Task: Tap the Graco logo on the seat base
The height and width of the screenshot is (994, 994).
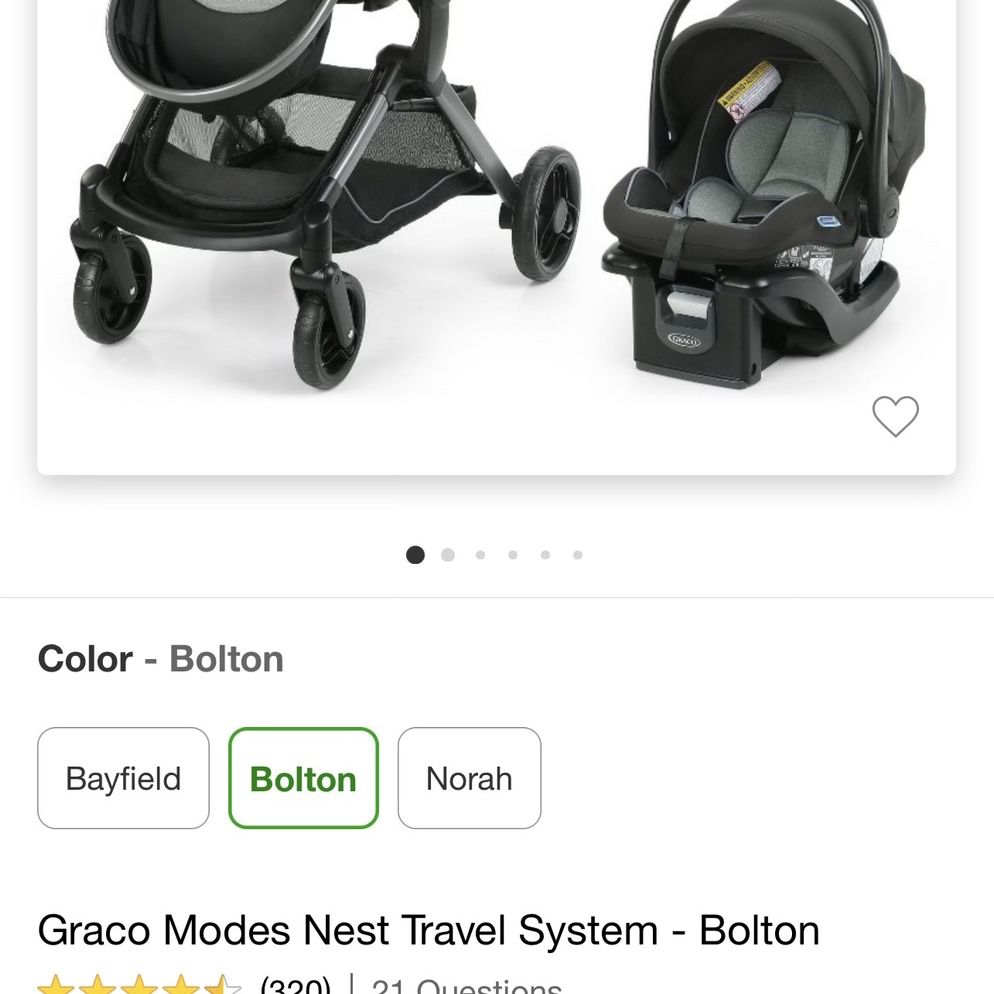Action: pos(684,340)
